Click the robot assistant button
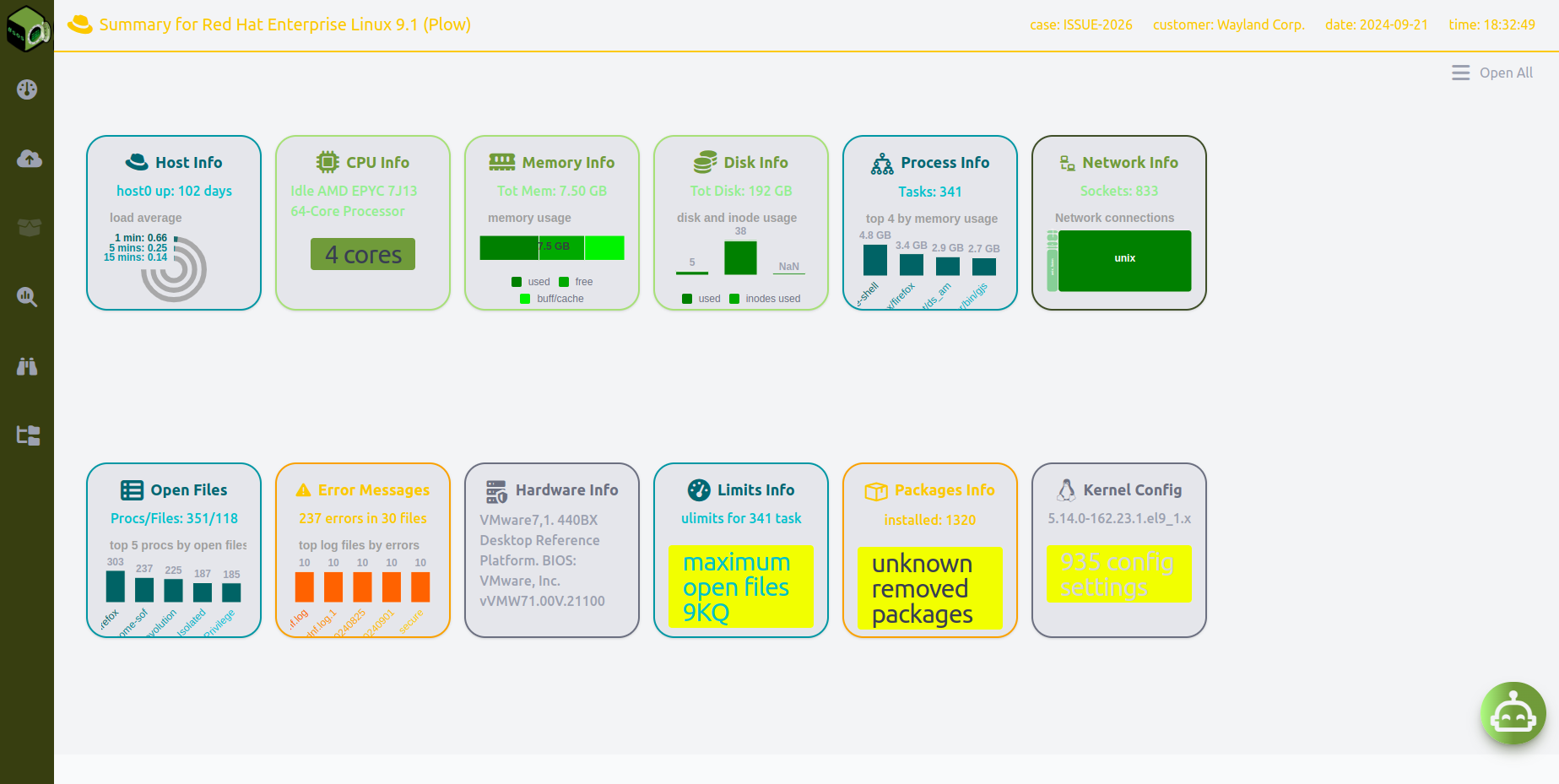Viewport: 1559px width, 784px height. (x=1513, y=714)
